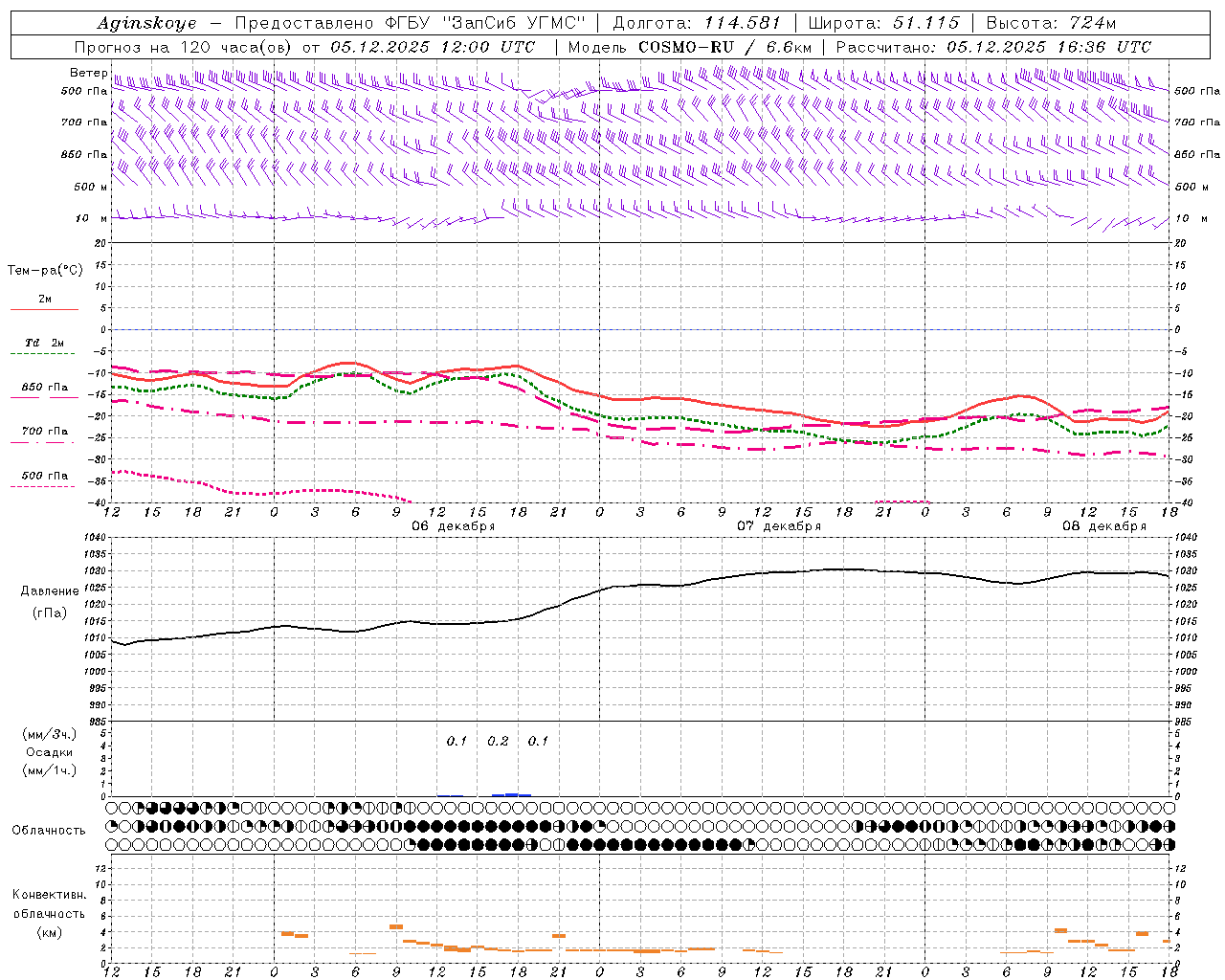The width and height of the screenshot is (1225, 980).
Task: Click the '2м' temperature legend entry
Action: [x=45, y=299]
